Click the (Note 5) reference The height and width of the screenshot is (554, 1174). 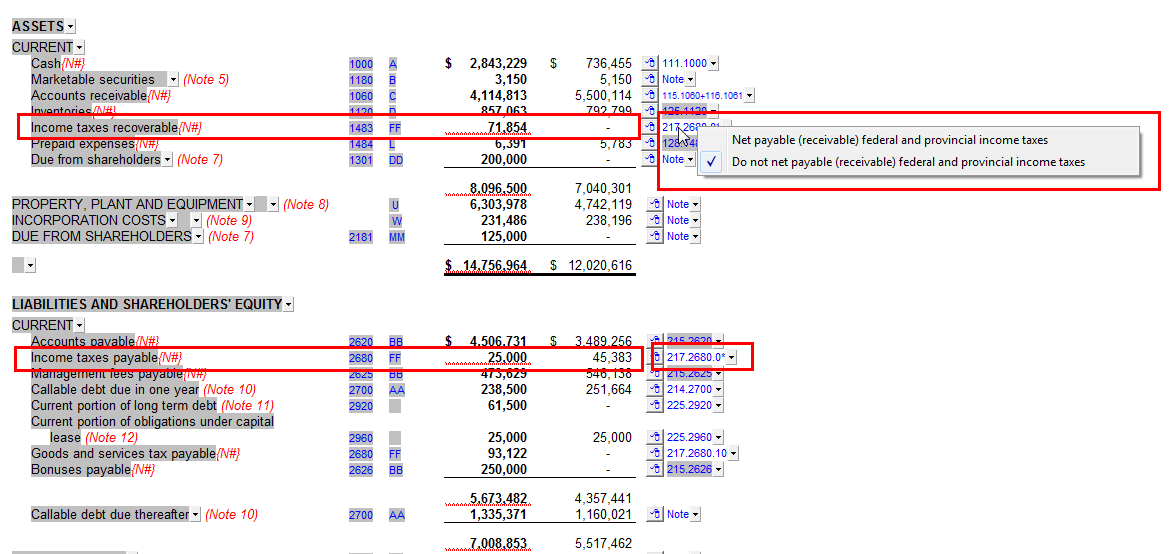207,79
